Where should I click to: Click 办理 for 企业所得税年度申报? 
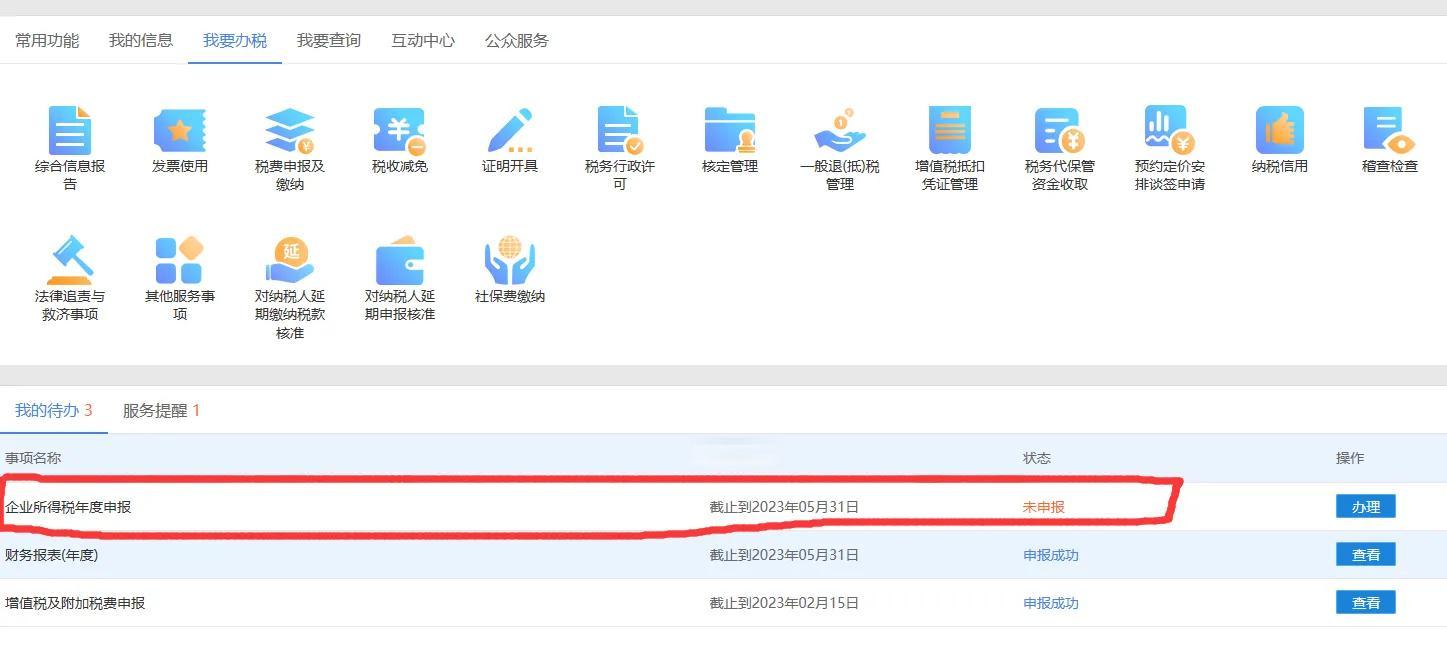[1365, 507]
